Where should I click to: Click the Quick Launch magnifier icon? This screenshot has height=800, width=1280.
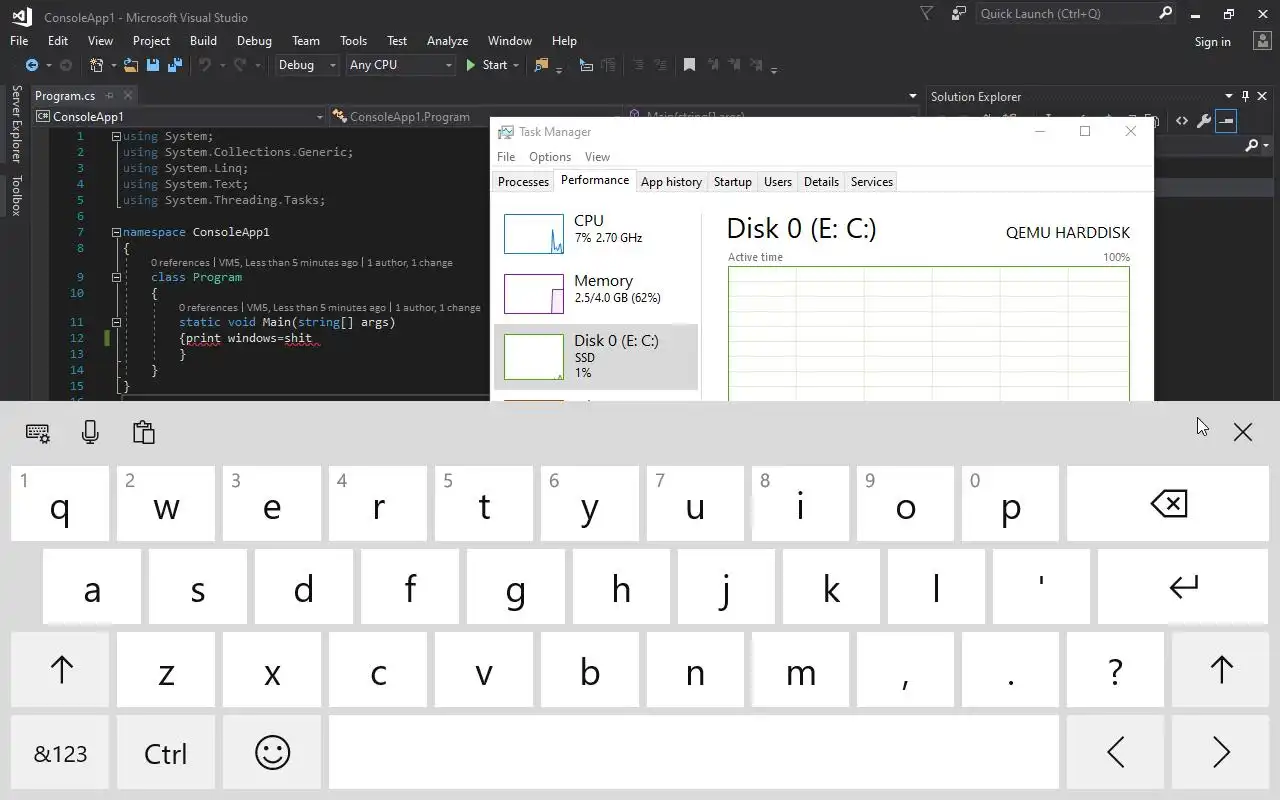click(1165, 14)
